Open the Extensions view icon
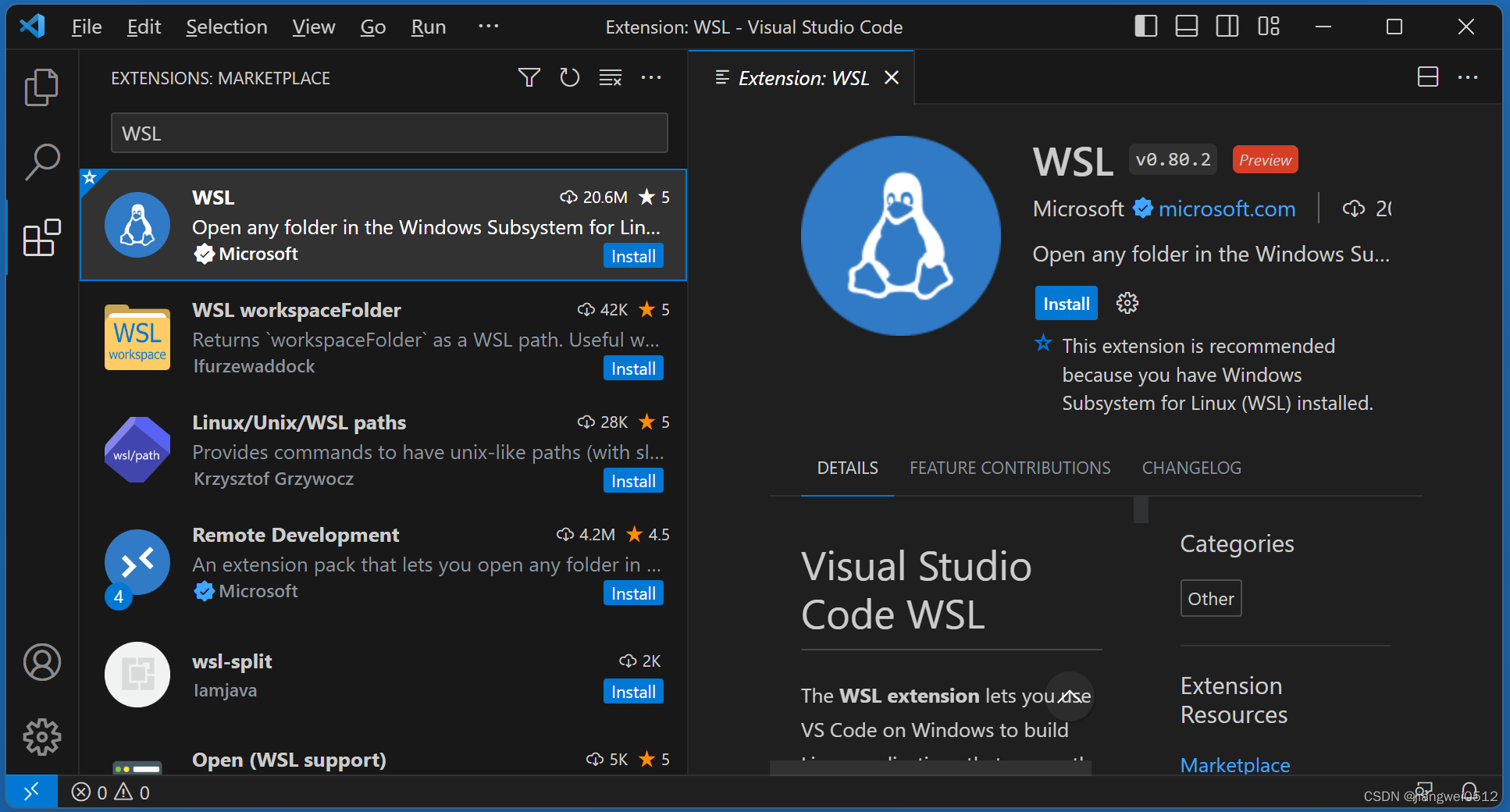Viewport: 1510px width, 812px height. point(41,237)
